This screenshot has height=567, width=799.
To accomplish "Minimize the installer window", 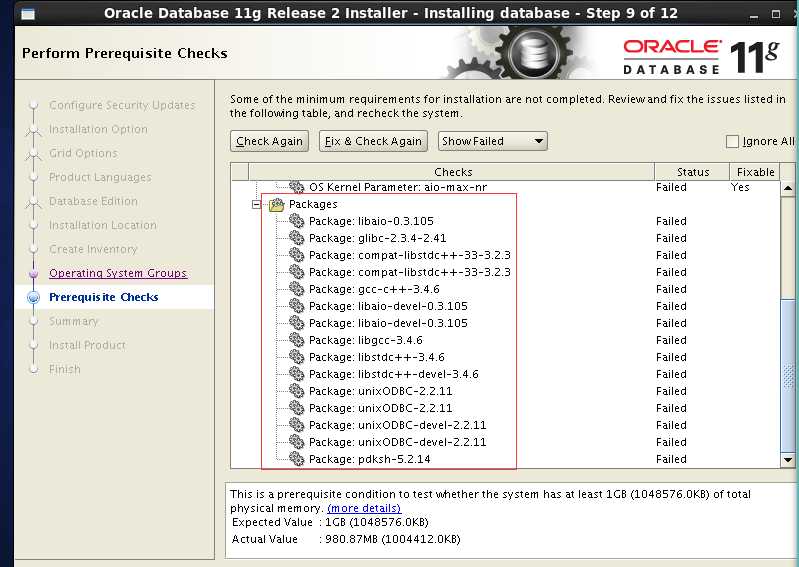I will 754,14.
